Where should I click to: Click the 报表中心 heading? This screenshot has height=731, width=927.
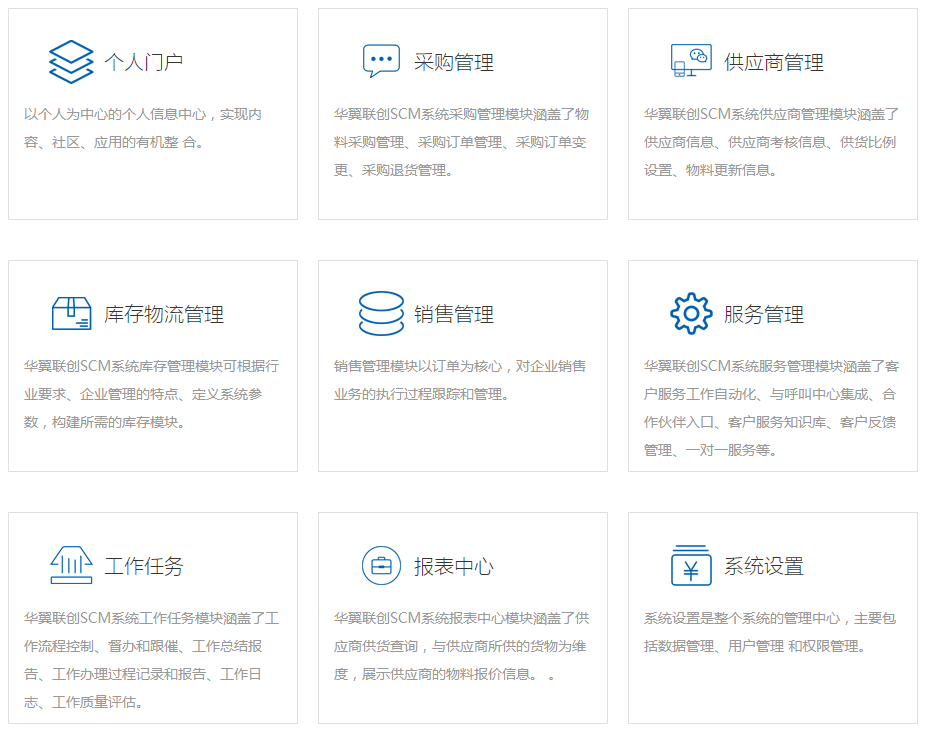tap(454, 567)
